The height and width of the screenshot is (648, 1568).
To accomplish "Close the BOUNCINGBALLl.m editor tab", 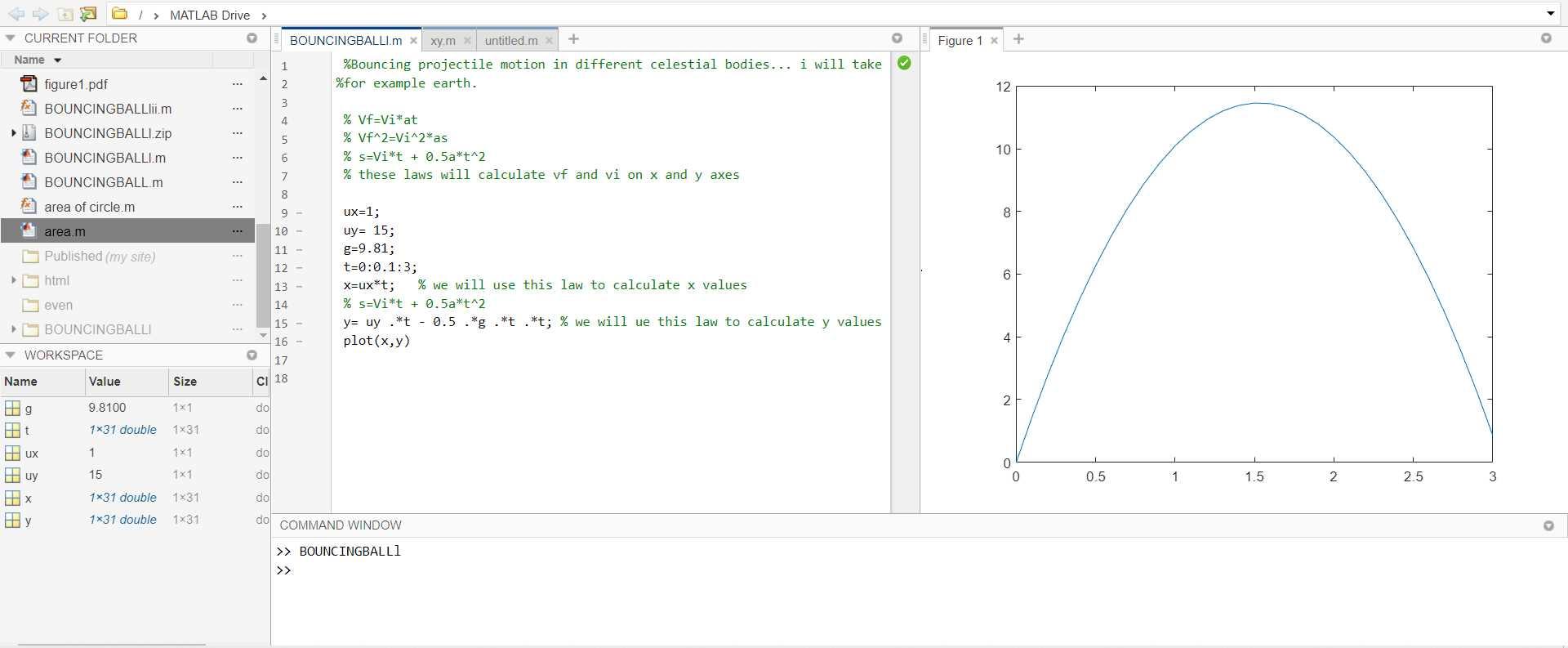I will click(413, 40).
